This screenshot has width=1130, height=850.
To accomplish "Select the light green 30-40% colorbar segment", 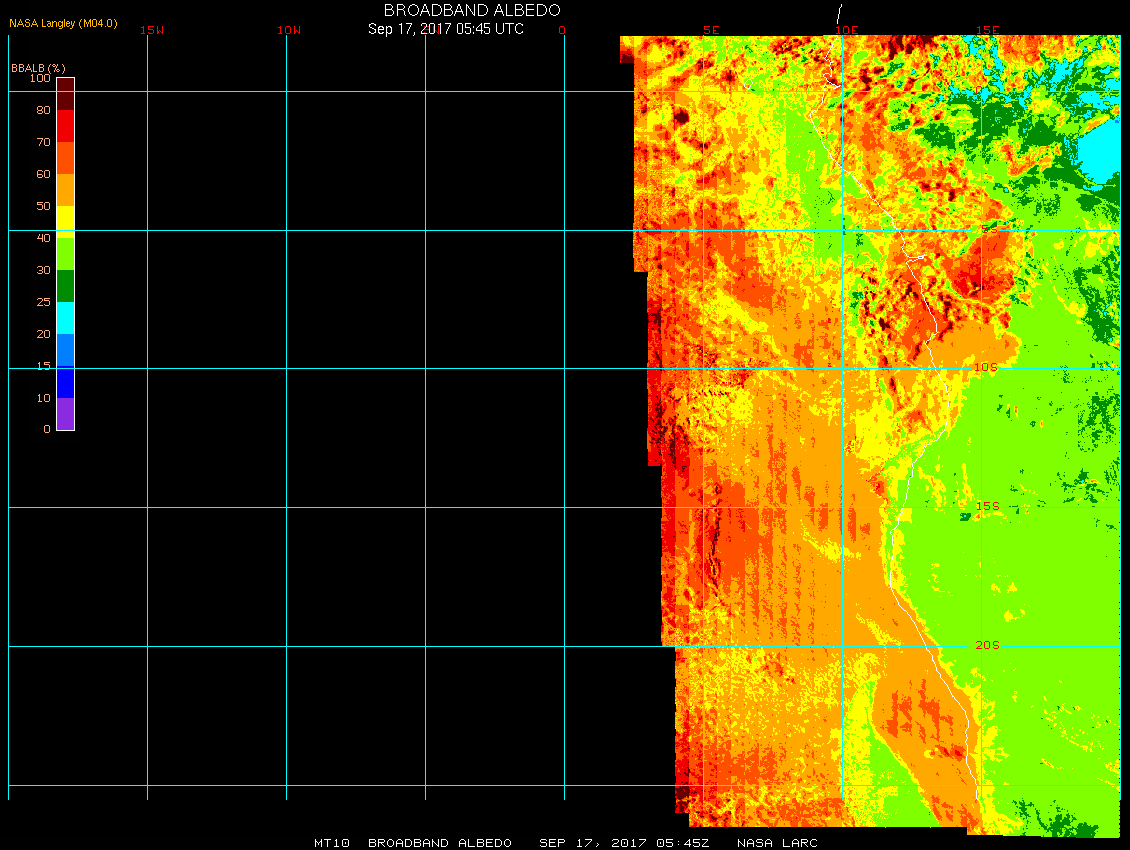I will click(65, 254).
